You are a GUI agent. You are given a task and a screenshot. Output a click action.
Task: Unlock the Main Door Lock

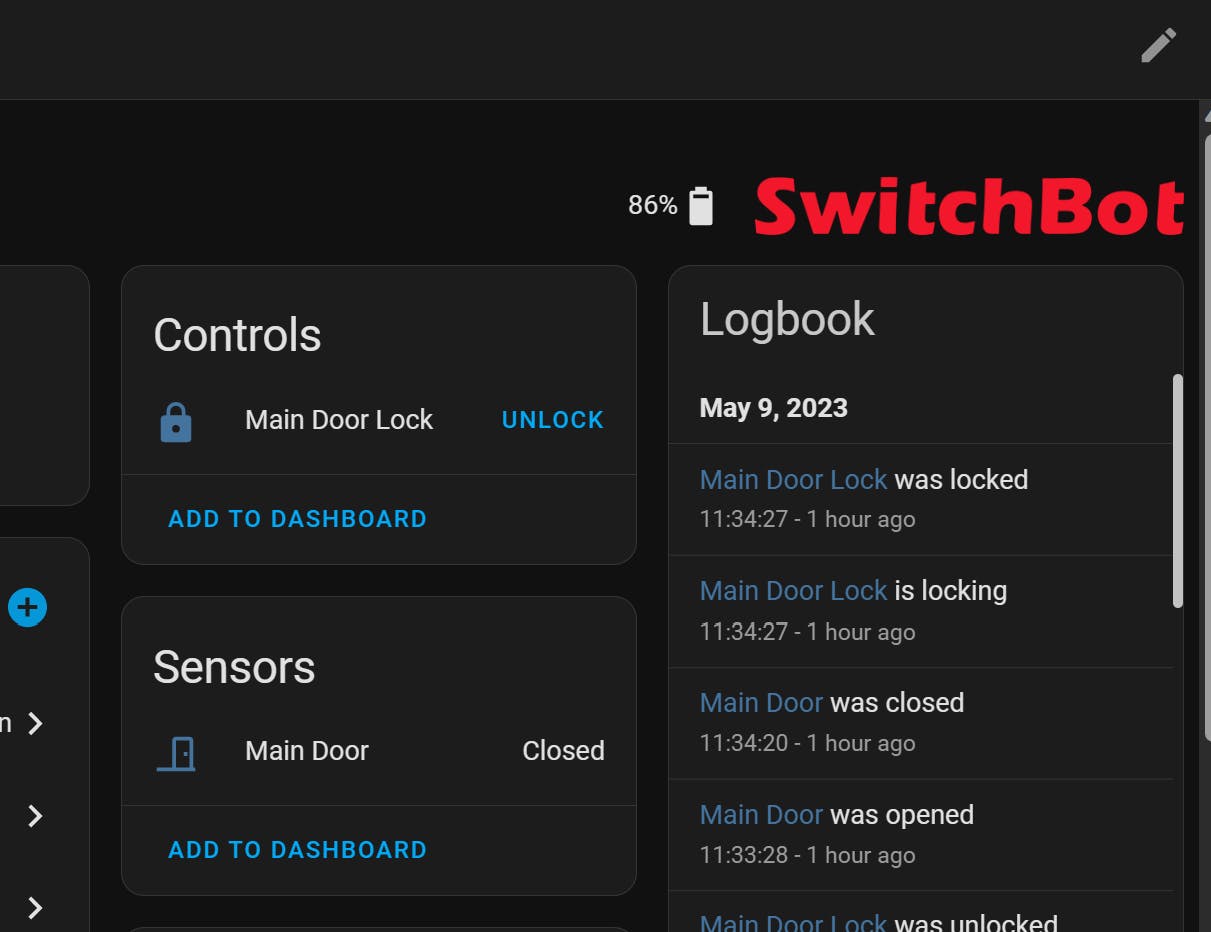pyautogui.click(x=553, y=420)
